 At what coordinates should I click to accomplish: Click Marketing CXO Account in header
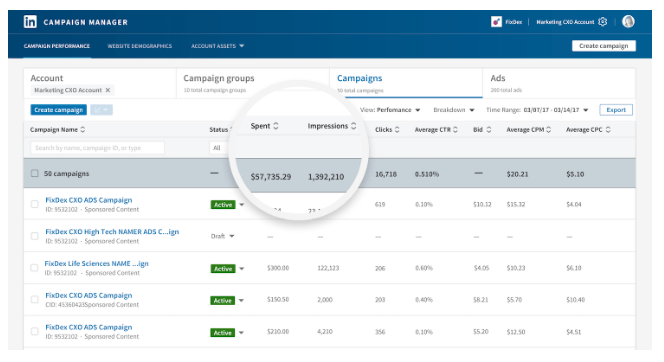coord(565,22)
